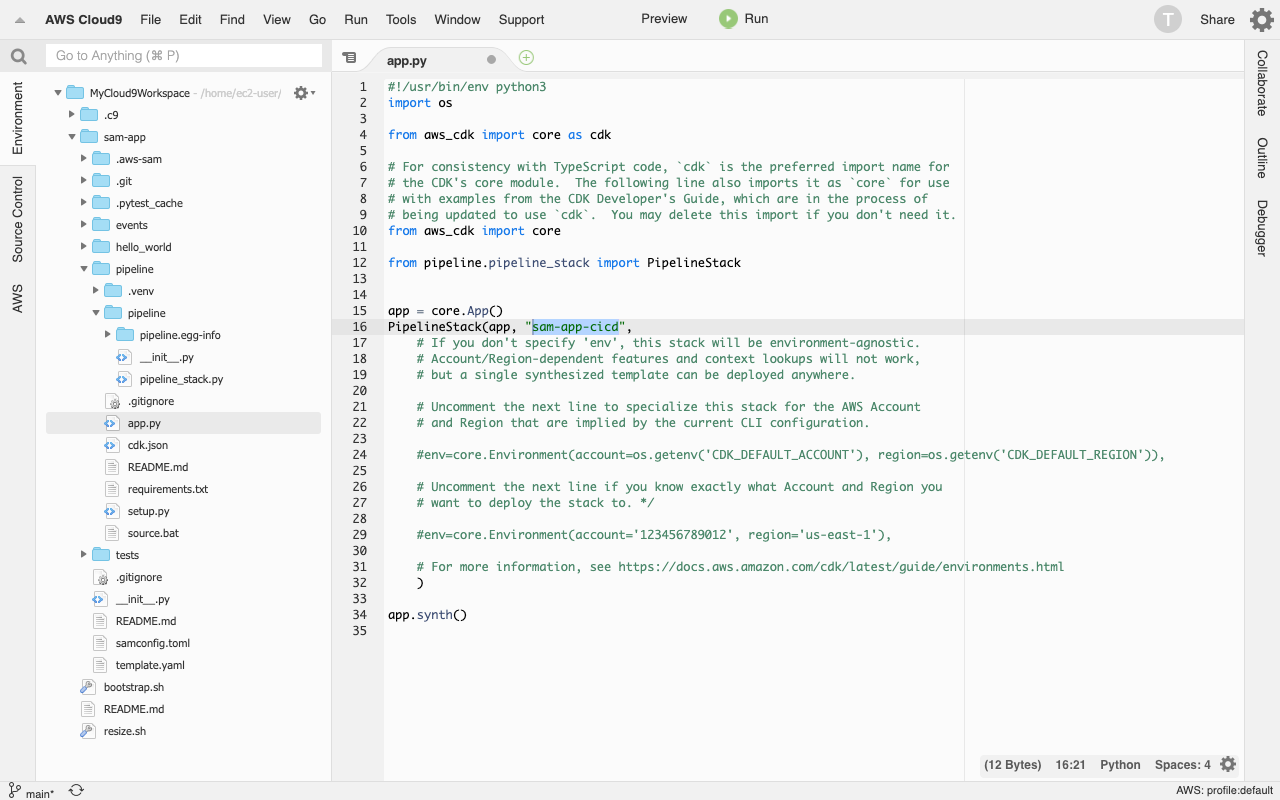The height and width of the screenshot is (800, 1280).
Task: Select the cdk.json file icon
Action: tap(112, 445)
